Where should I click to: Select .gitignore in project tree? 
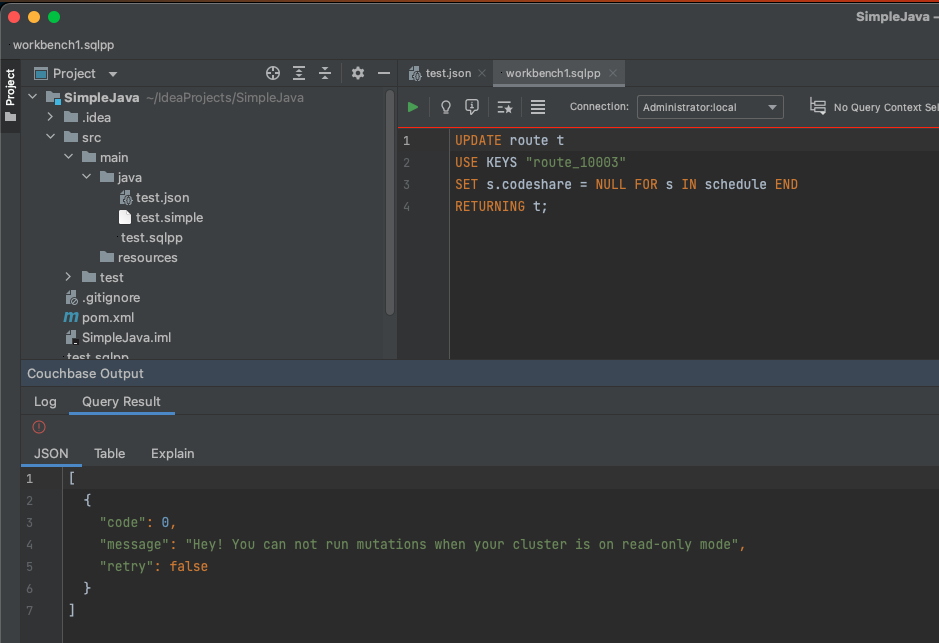(x=111, y=298)
